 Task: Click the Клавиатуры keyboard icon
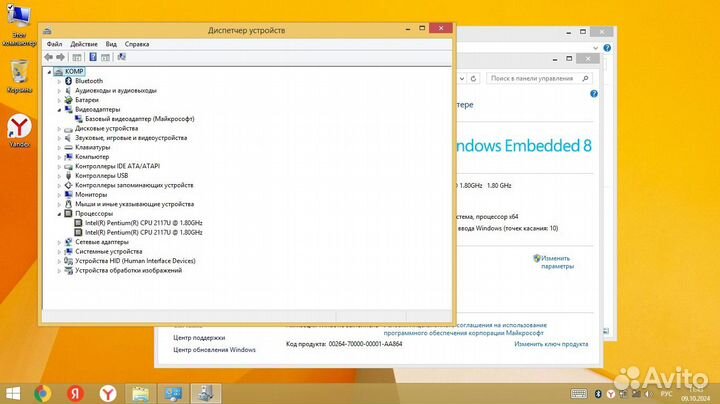[x=68, y=147]
